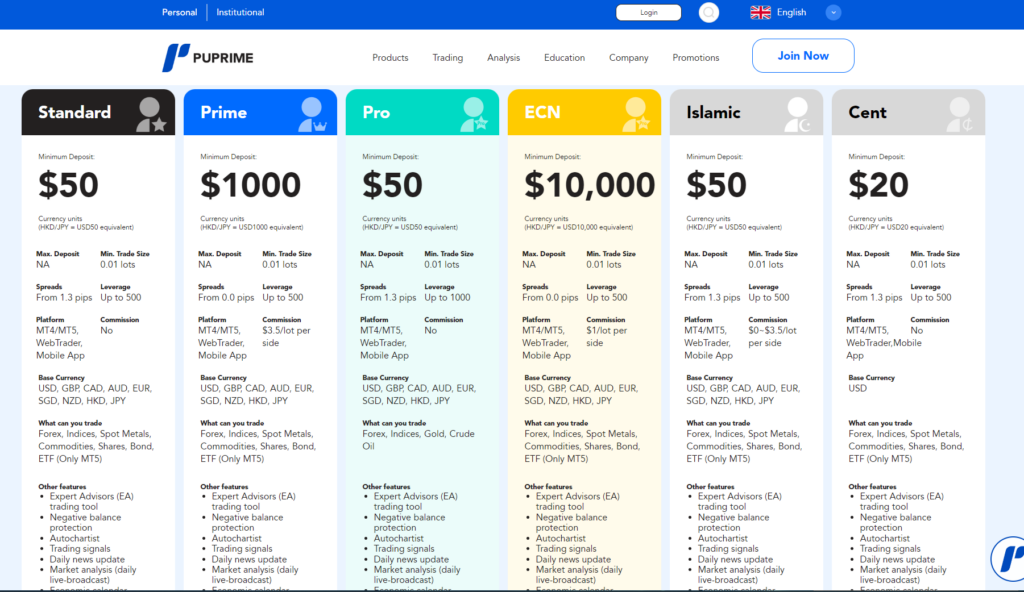Switch to the Institutional tab
1024x592 pixels.
240,12
